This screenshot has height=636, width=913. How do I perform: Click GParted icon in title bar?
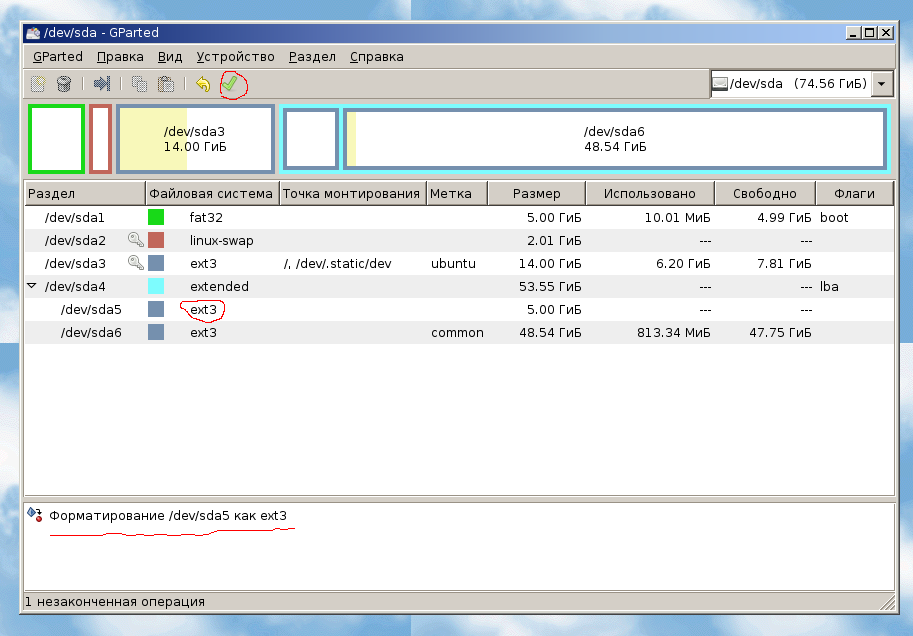pyautogui.click(x=33, y=33)
